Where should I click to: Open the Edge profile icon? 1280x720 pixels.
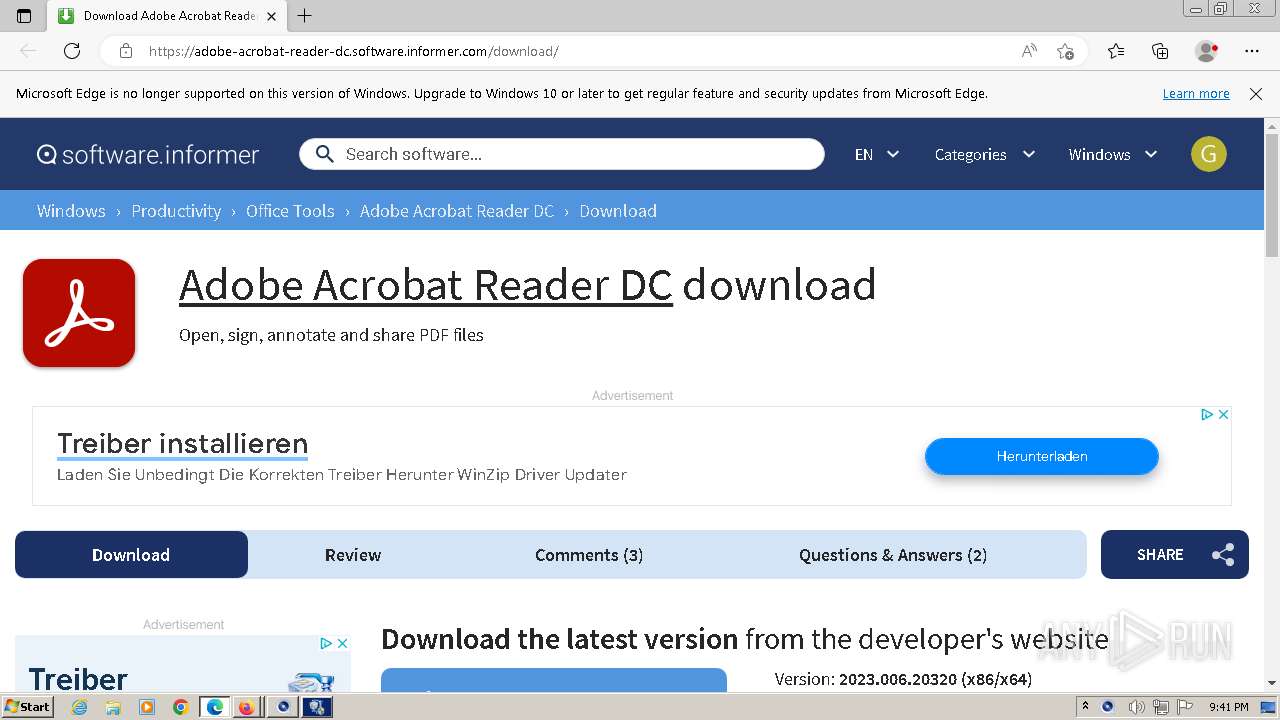point(1206,51)
